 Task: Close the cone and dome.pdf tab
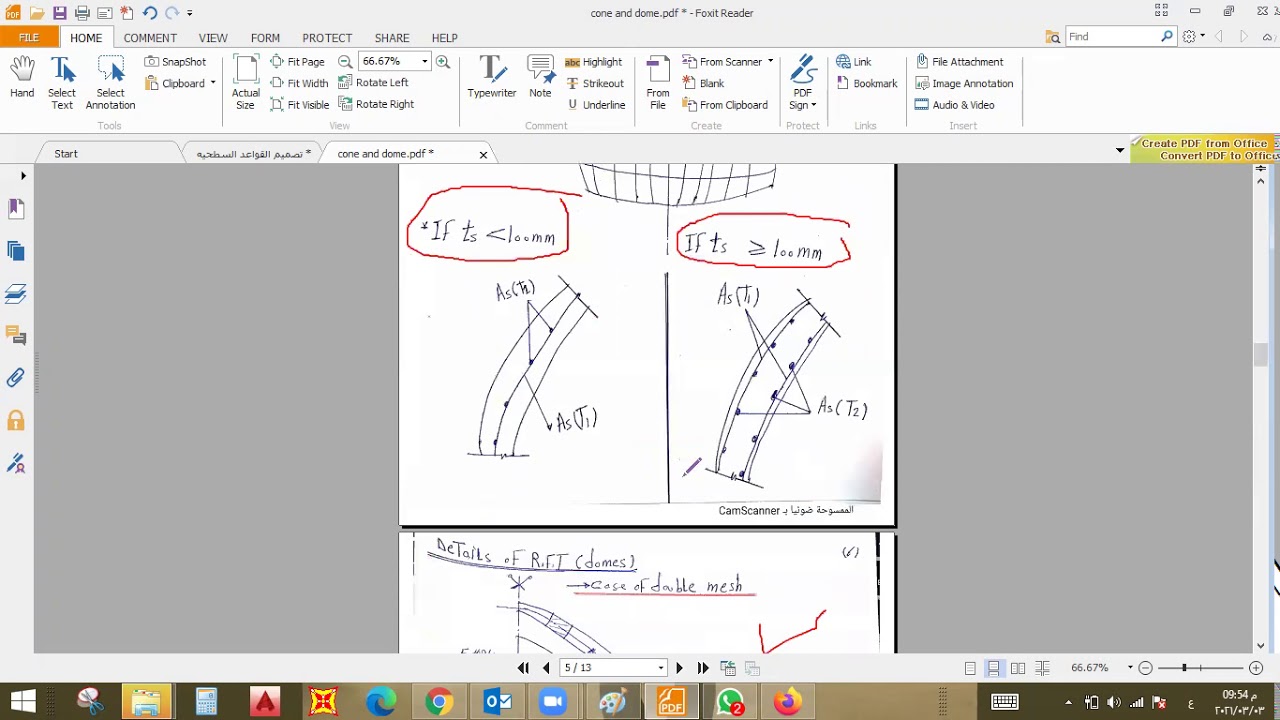[x=483, y=155]
